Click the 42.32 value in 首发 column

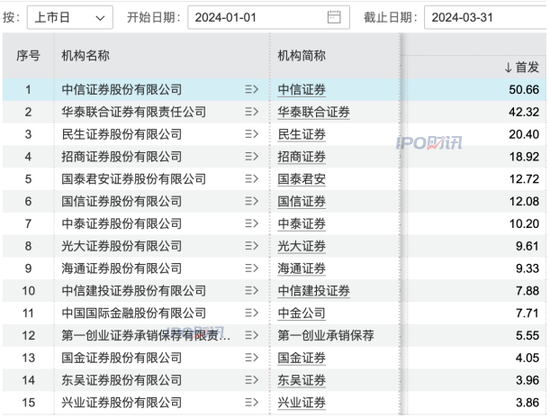(x=524, y=112)
